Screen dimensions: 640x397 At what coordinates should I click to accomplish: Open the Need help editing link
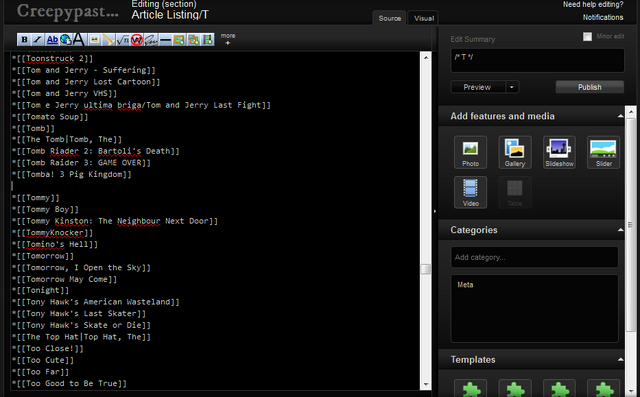[x=593, y=4]
